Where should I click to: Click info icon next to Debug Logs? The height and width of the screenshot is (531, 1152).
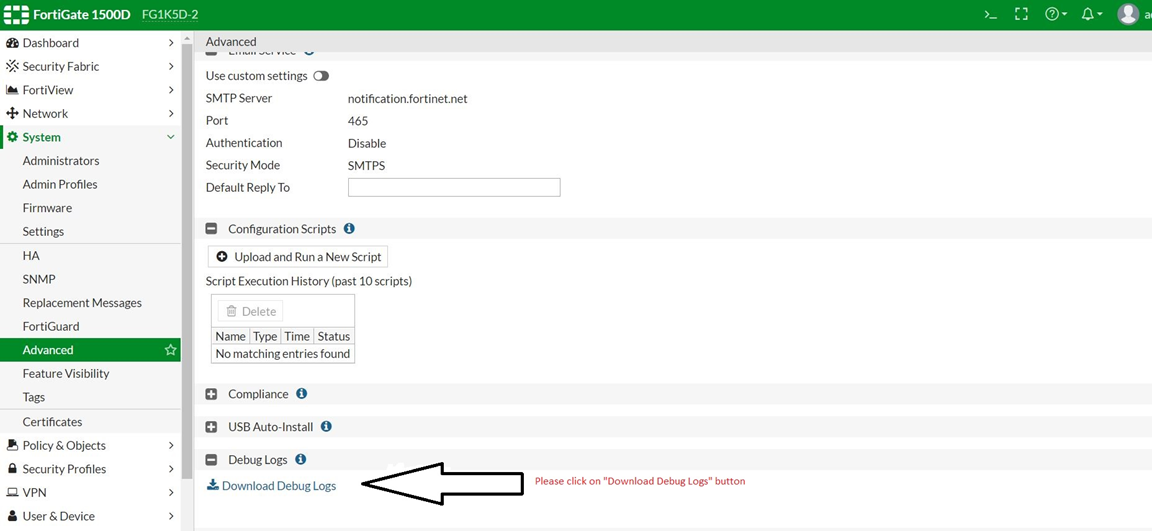tap(300, 460)
